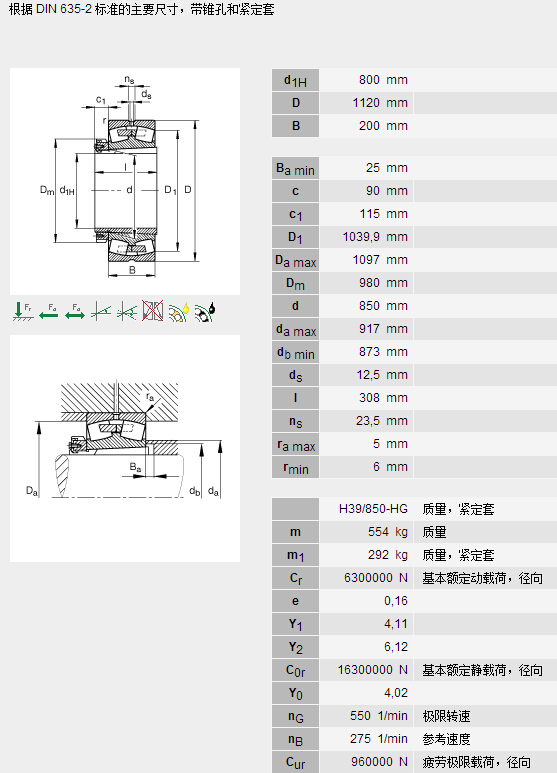The width and height of the screenshot is (557, 773).
Task: Click the '基本额定动载荷，径向' description
Action: pos(482,578)
